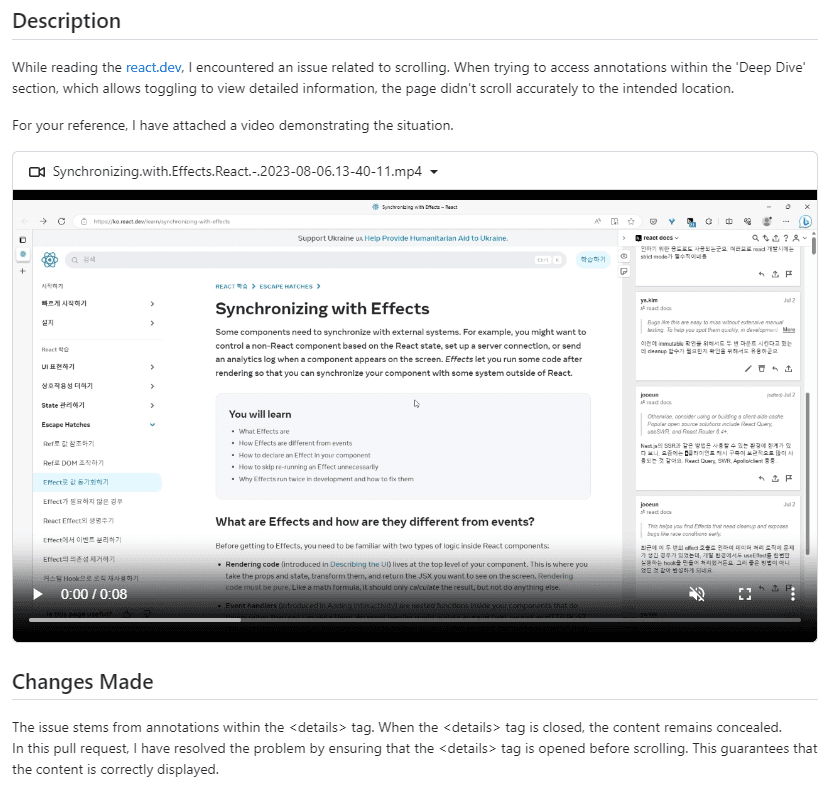Expand the UI 표현하기 sidebar section
Image resolution: width=830 pixels, height=789 pixels.
[x=98, y=367]
